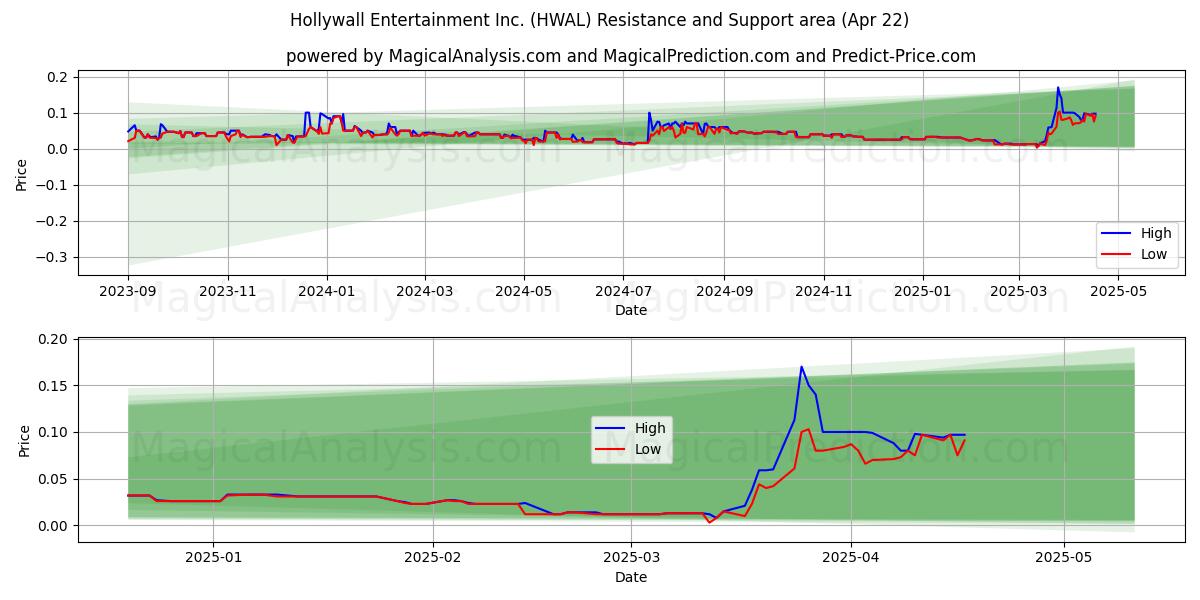Click the '2024-11' tick label
Viewport: 1200px width, 600px height.
[824, 290]
